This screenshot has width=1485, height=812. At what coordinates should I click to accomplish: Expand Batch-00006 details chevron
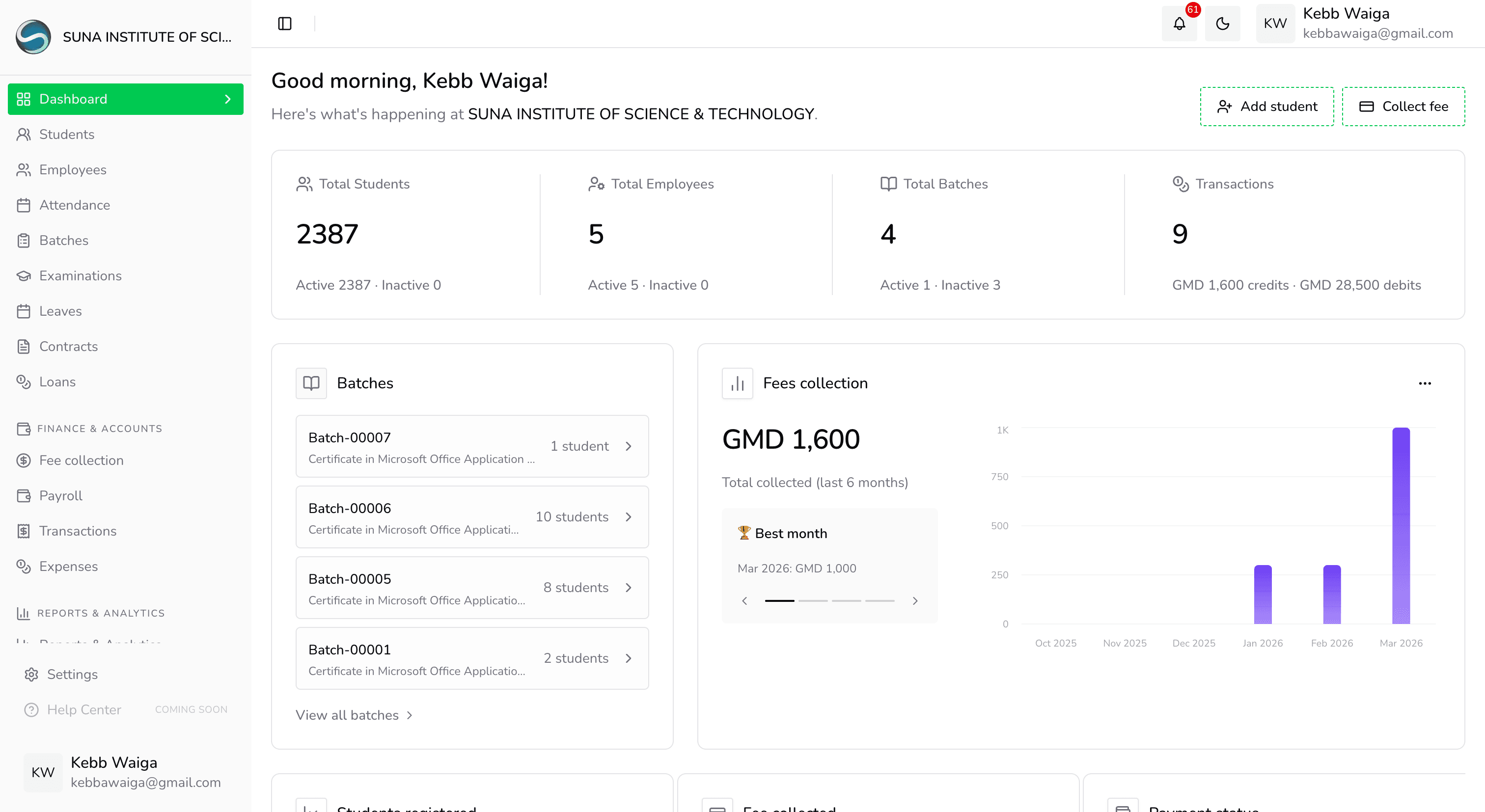click(629, 517)
